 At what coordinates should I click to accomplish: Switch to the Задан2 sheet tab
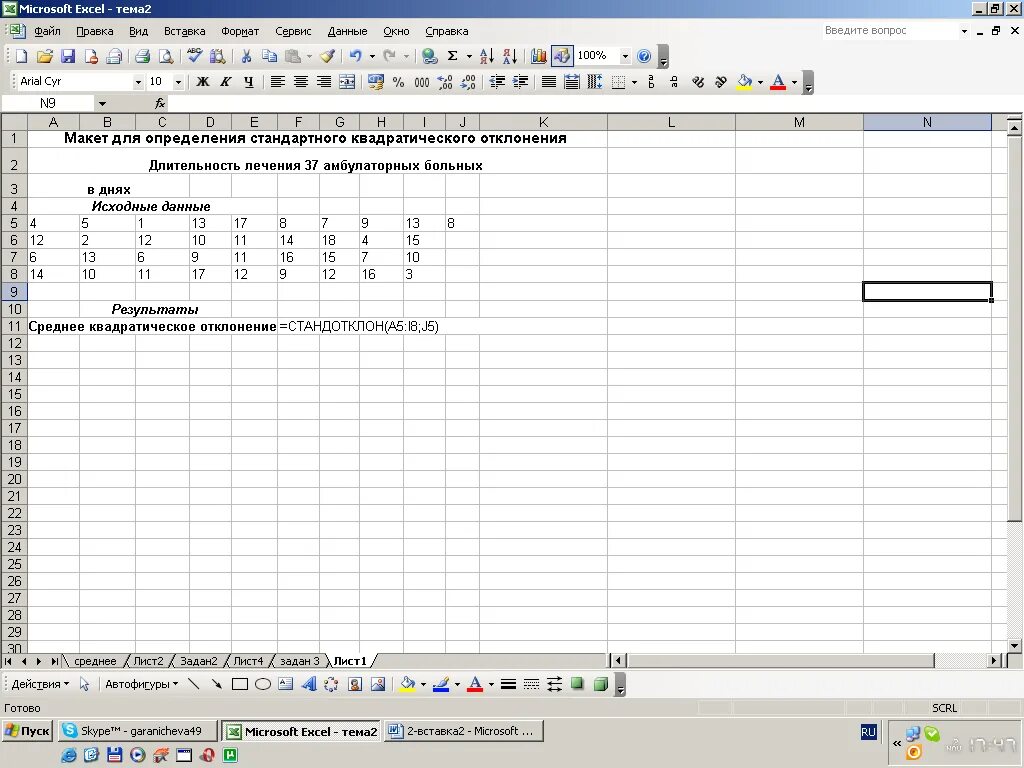199,661
